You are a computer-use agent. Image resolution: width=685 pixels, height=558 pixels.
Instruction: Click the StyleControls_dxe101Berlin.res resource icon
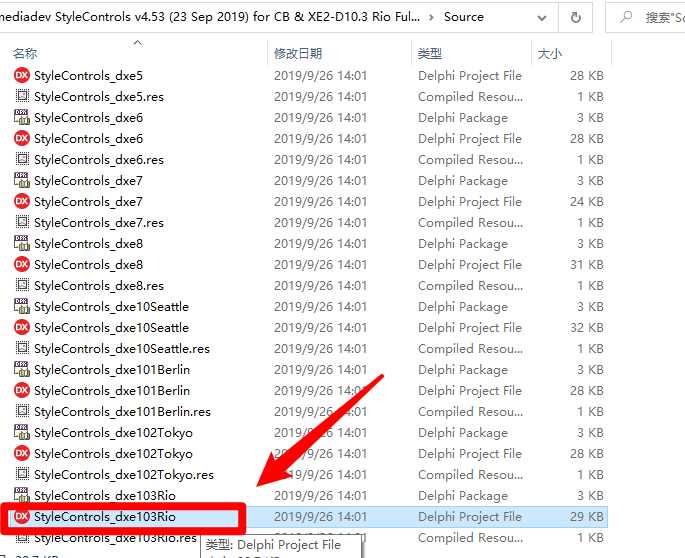click(x=22, y=411)
